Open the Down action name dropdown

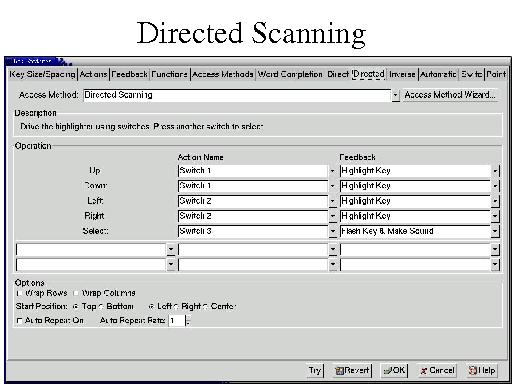(x=332, y=186)
